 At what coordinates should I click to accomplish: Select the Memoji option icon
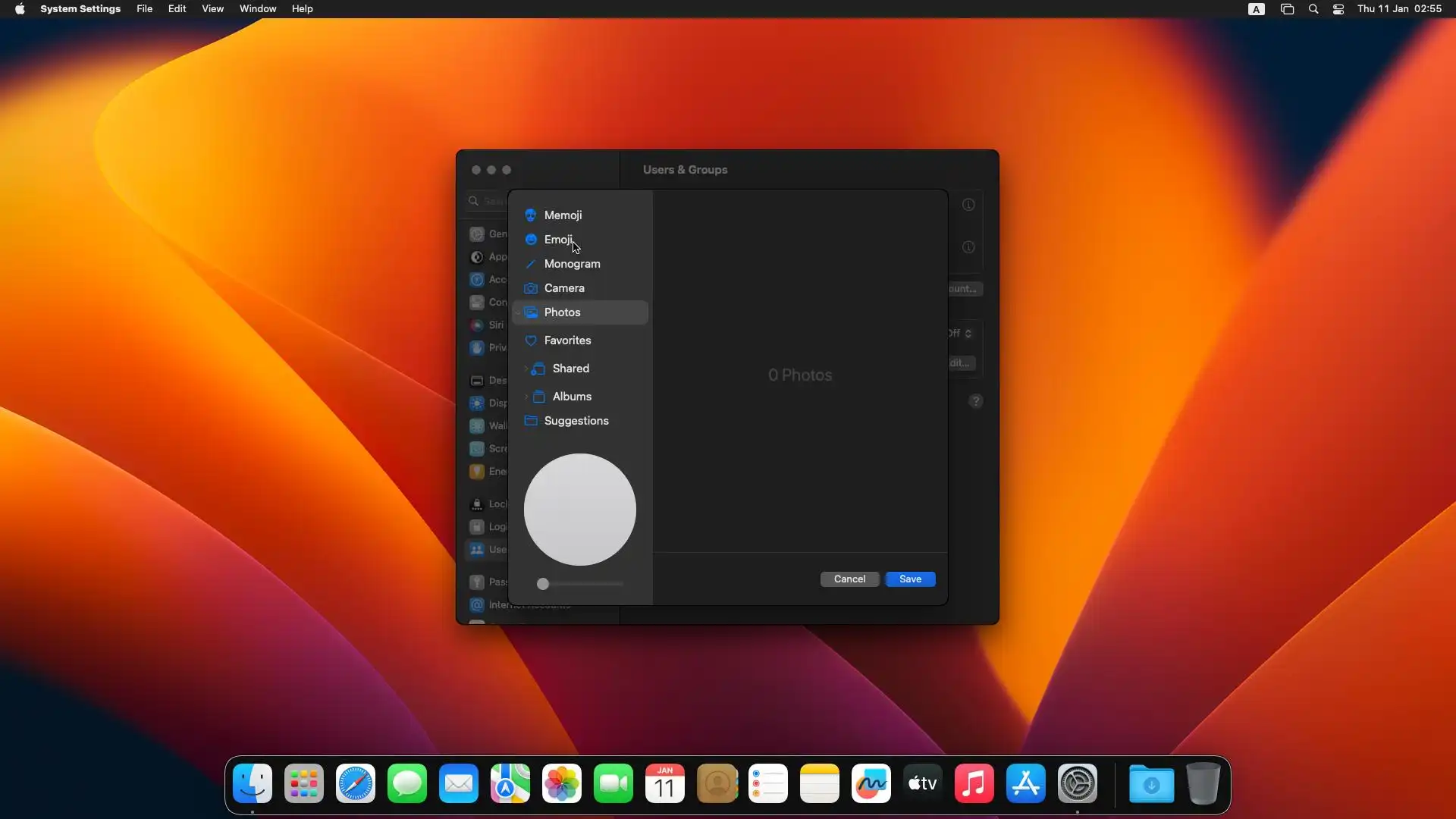[x=531, y=215]
